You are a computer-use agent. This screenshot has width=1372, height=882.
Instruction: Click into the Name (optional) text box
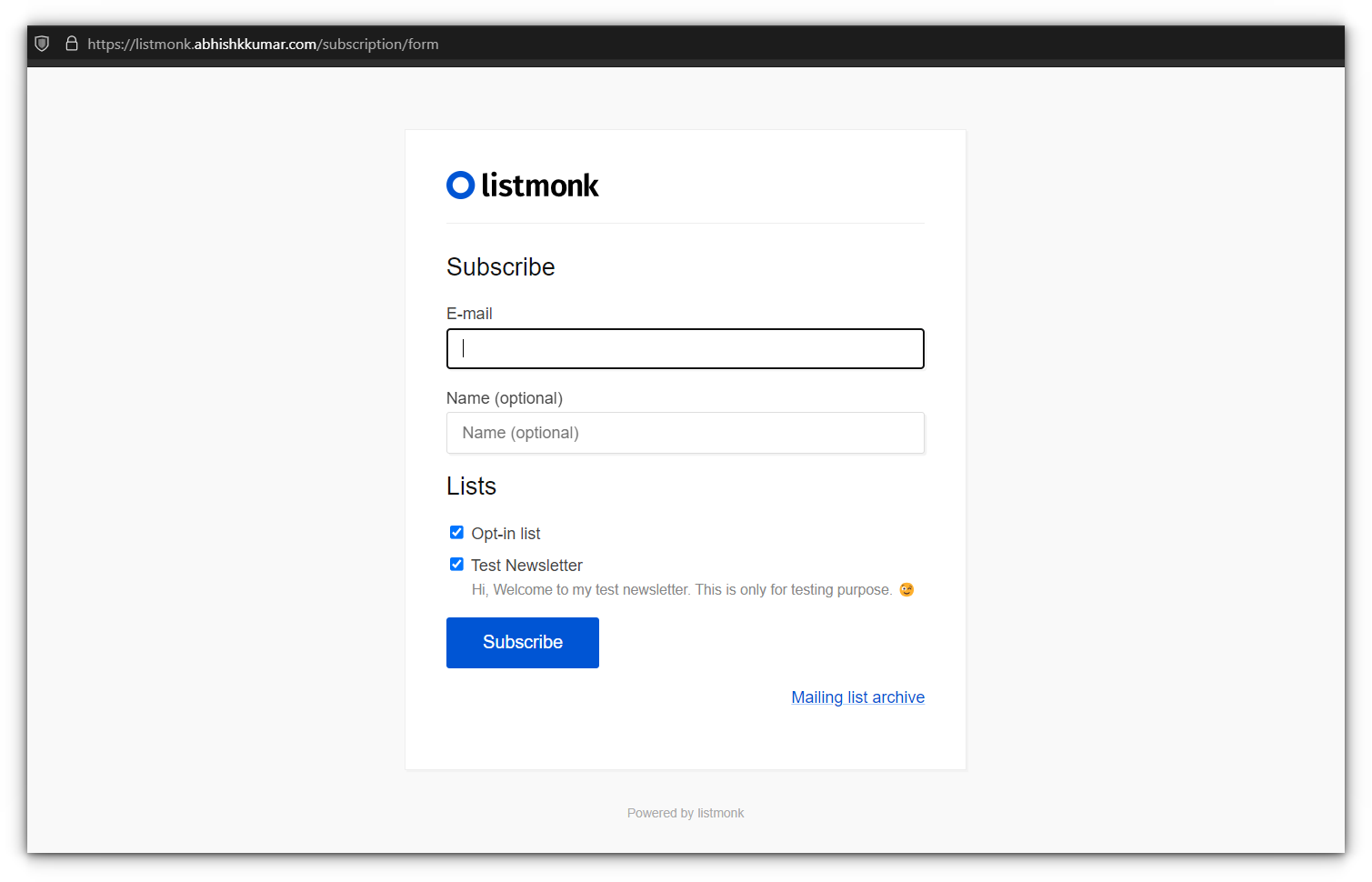click(x=685, y=433)
